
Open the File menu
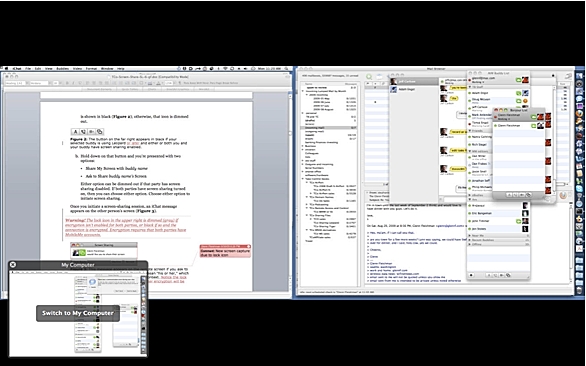point(28,69)
